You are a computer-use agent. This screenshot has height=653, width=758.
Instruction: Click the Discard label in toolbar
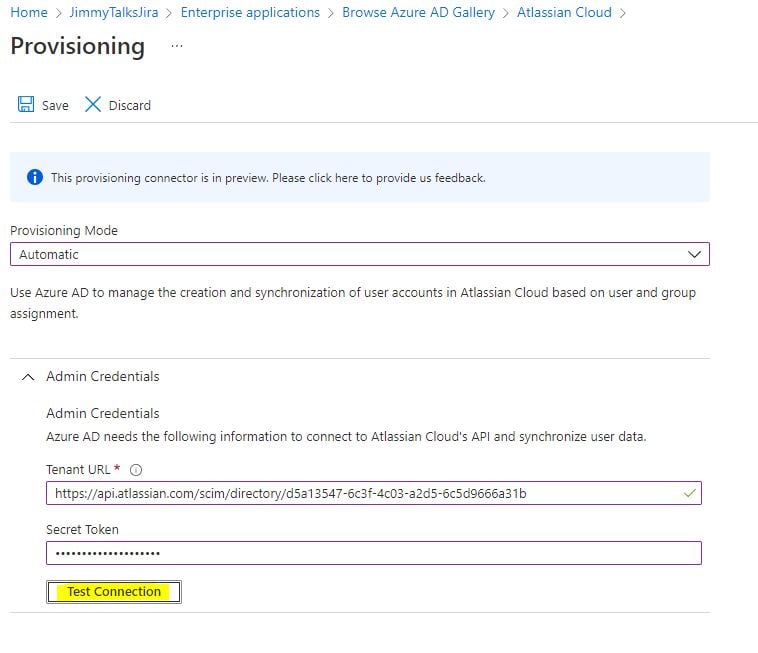coord(130,105)
